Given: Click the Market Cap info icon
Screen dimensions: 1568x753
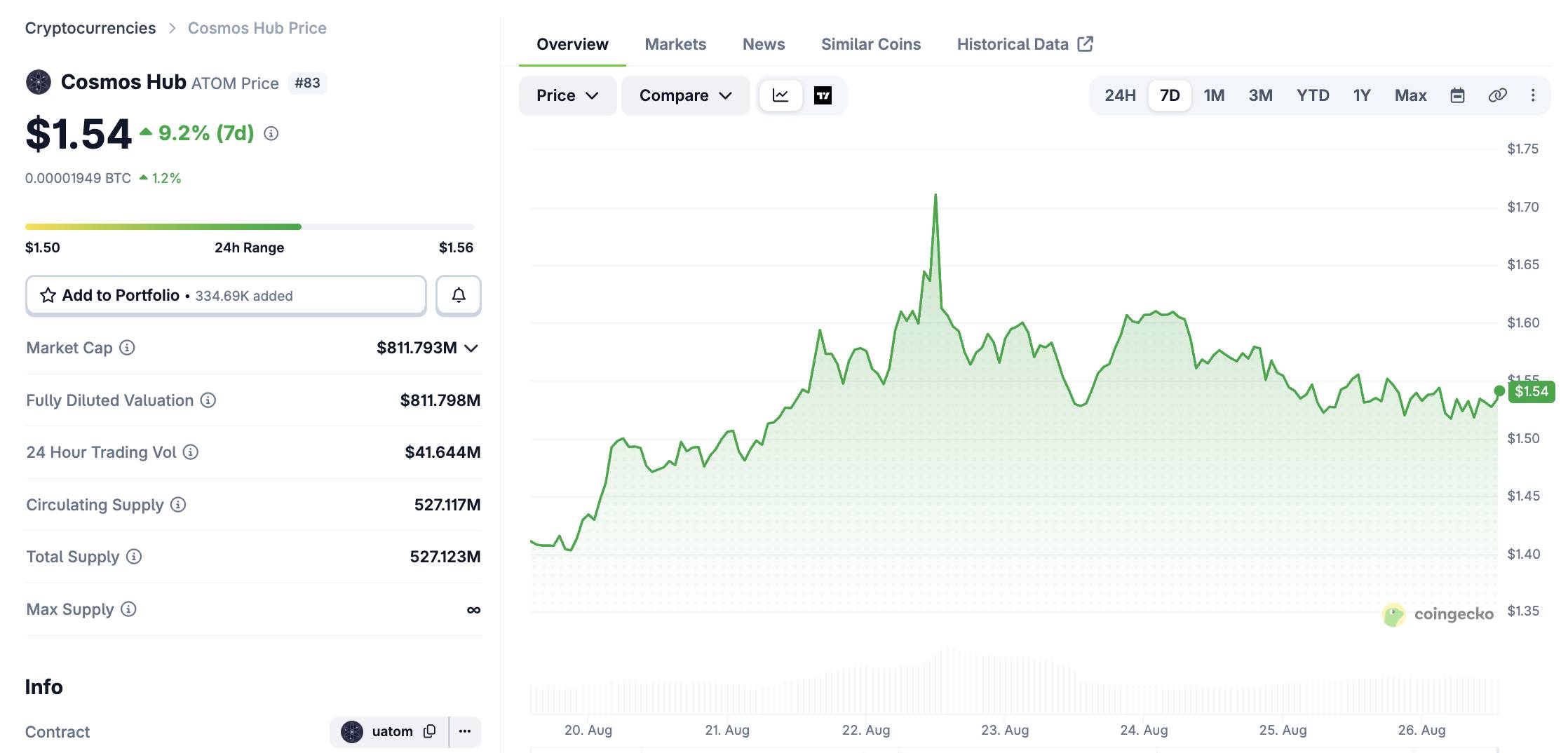Looking at the screenshot, I should tap(127, 348).
